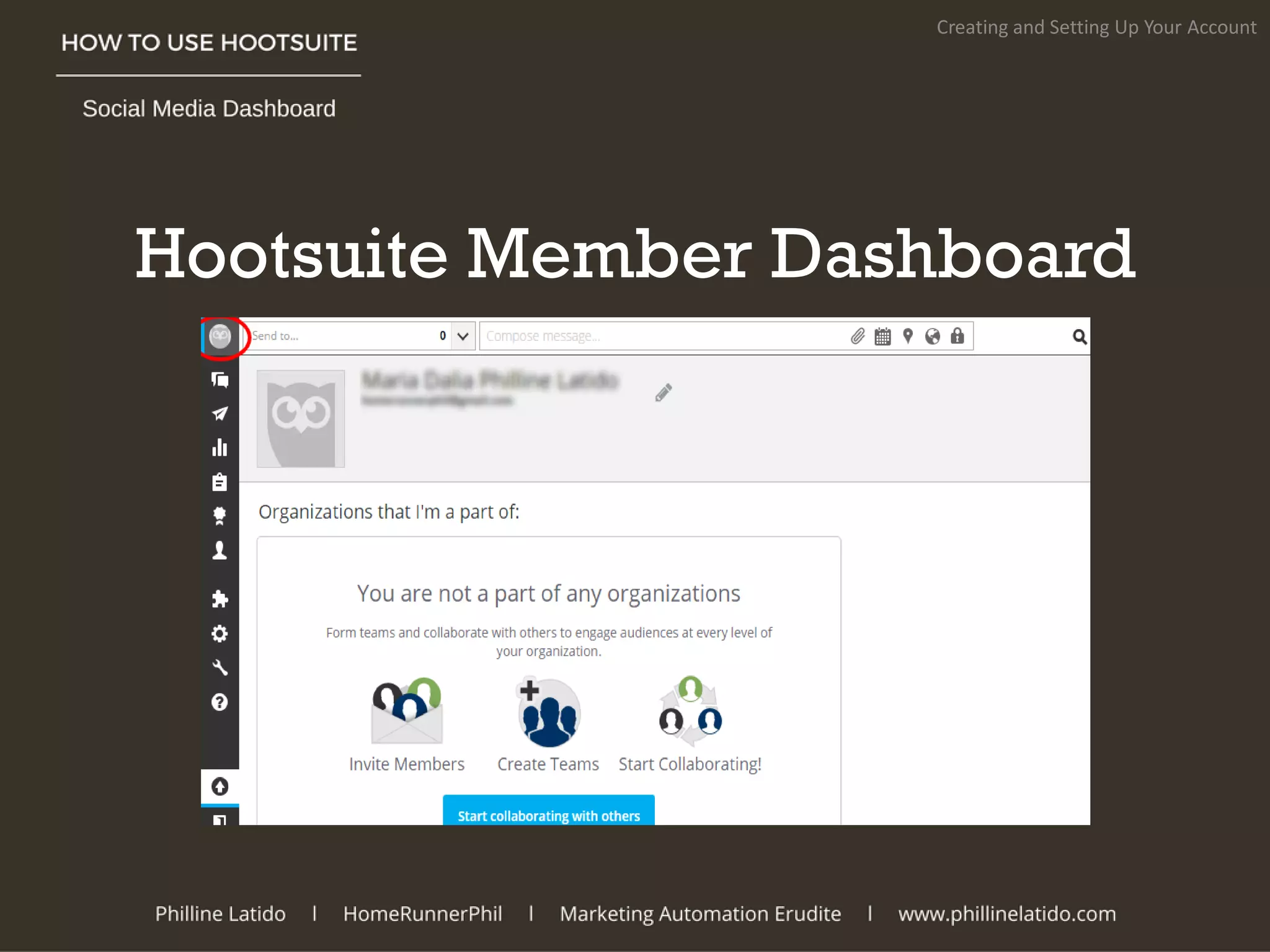Click the Start Collaborating cycle icon
Viewport: 1270px width, 952px height.
[690, 712]
